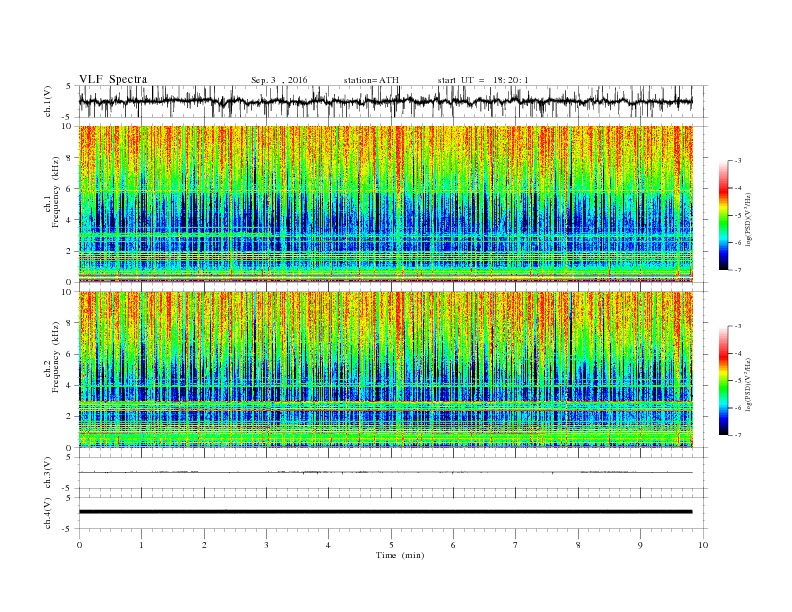This screenshot has height=612, width=792.
Task: Click the upper color scale bar beside ch.1
Action: tap(724, 215)
